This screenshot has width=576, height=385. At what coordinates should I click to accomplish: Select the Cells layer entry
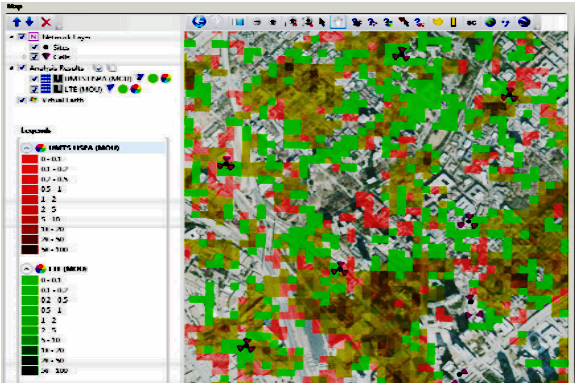61,57
